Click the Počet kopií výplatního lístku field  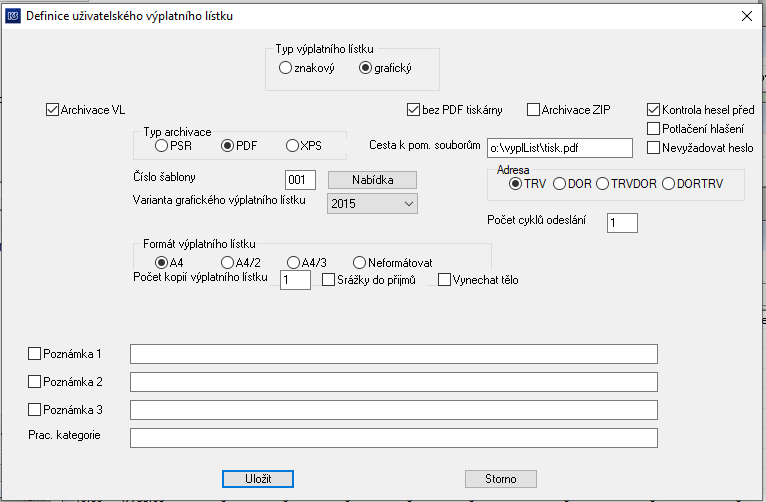tap(296, 280)
